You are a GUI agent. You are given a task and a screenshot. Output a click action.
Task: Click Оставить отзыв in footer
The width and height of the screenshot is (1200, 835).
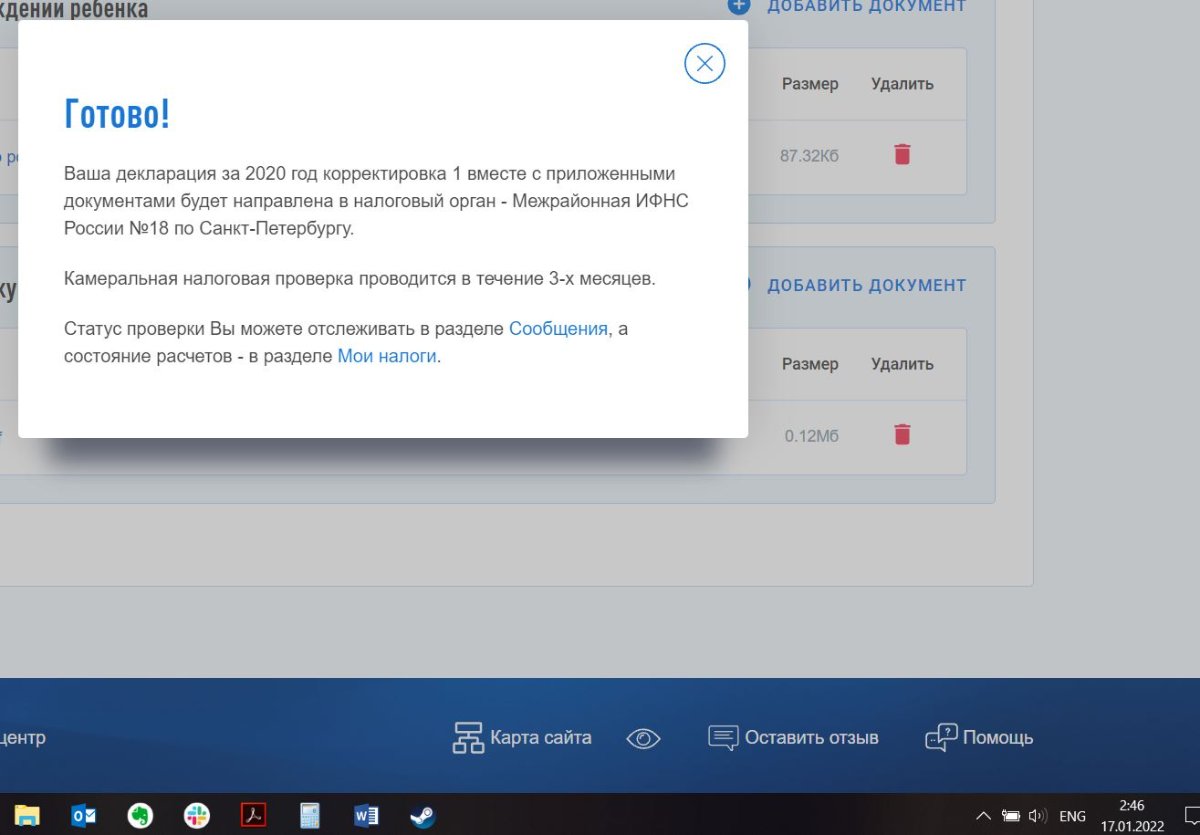point(793,738)
